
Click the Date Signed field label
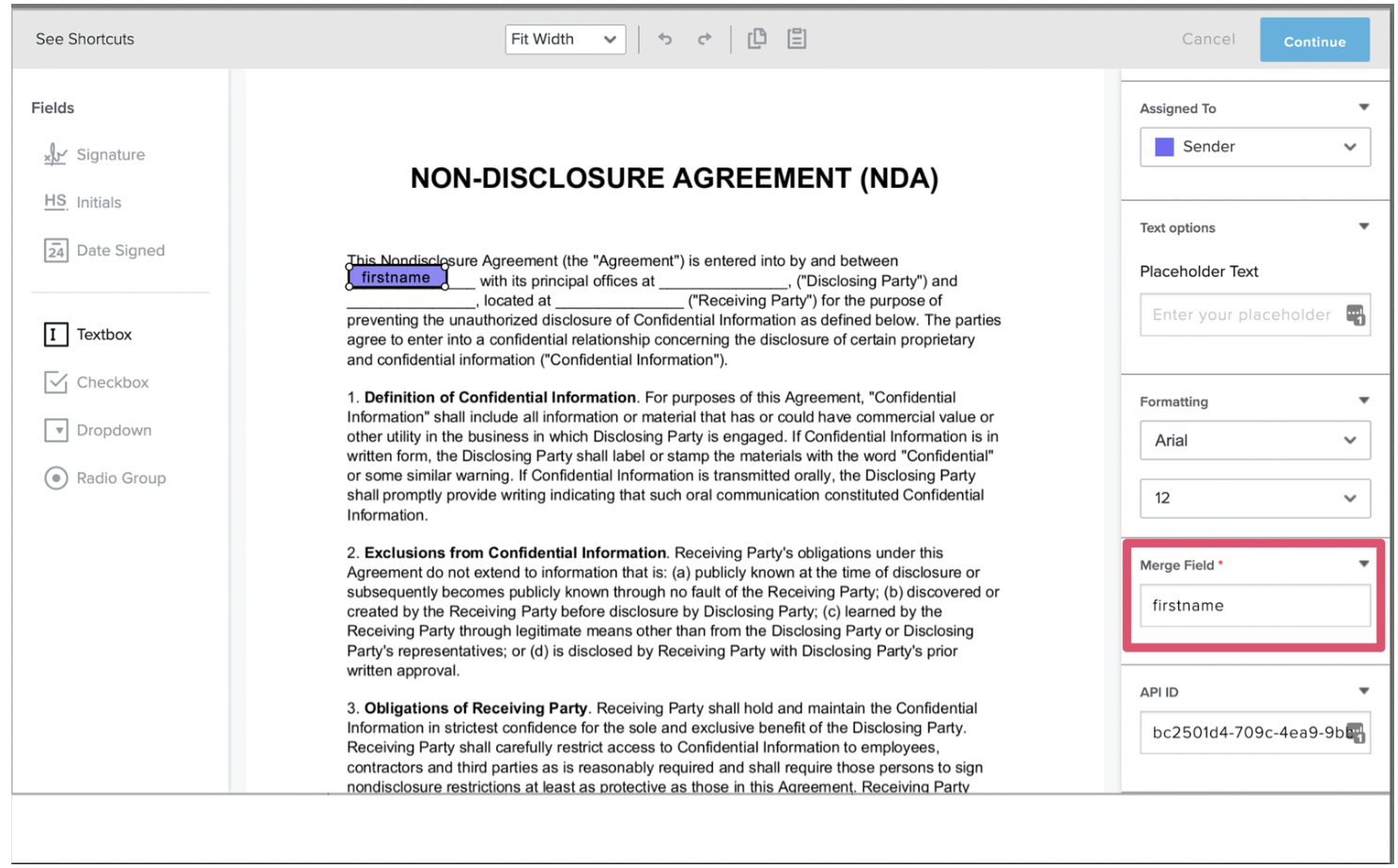click(120, 250)
